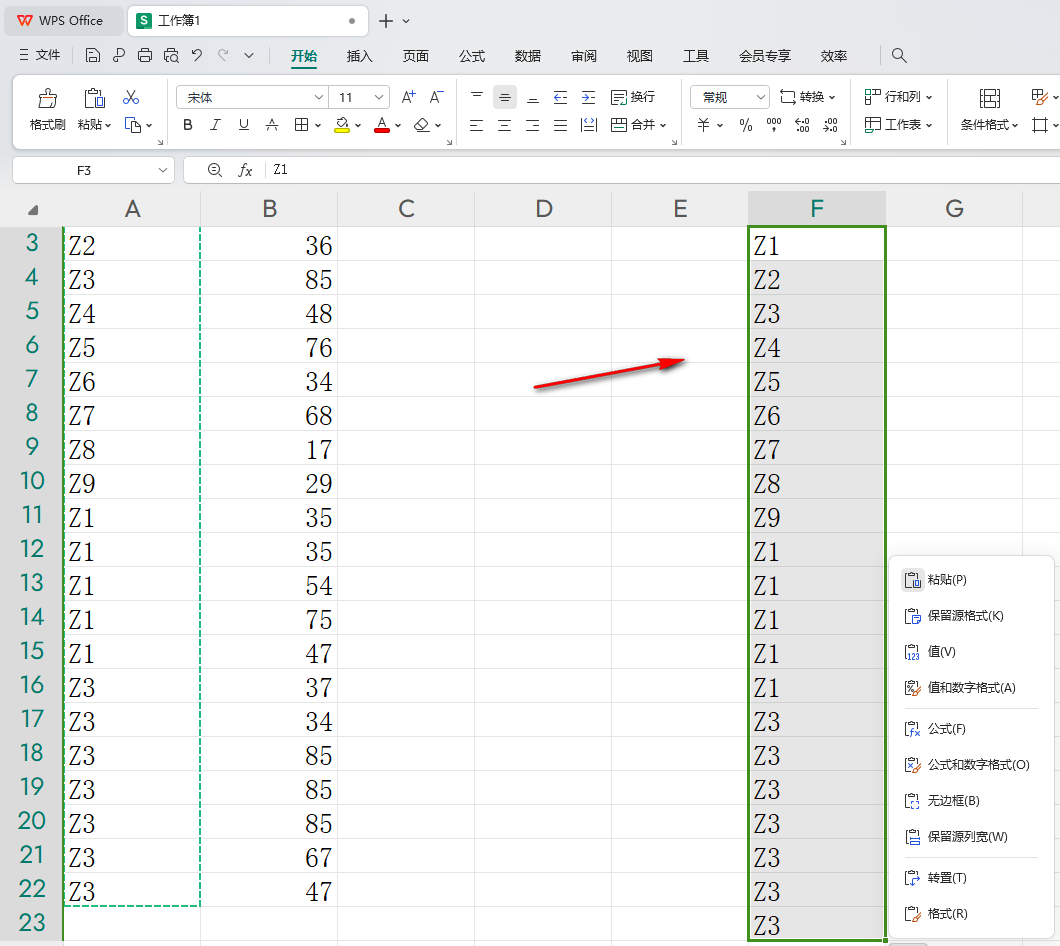Viewport: 1060px width, 946px height.
Task: Decrease font size with A- icon
Action: [437, 97]
